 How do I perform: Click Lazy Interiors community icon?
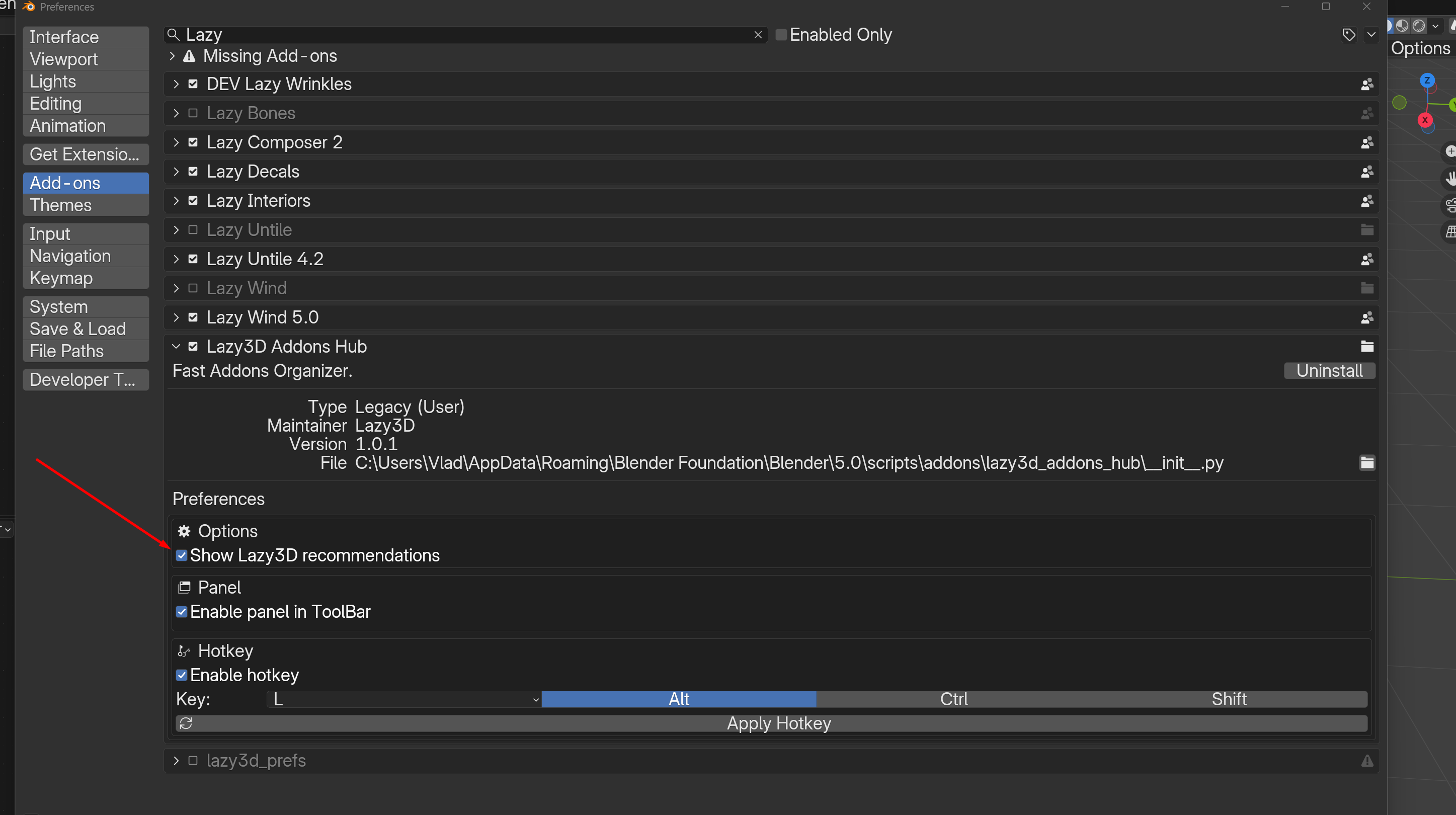[x=1366, y=201]
